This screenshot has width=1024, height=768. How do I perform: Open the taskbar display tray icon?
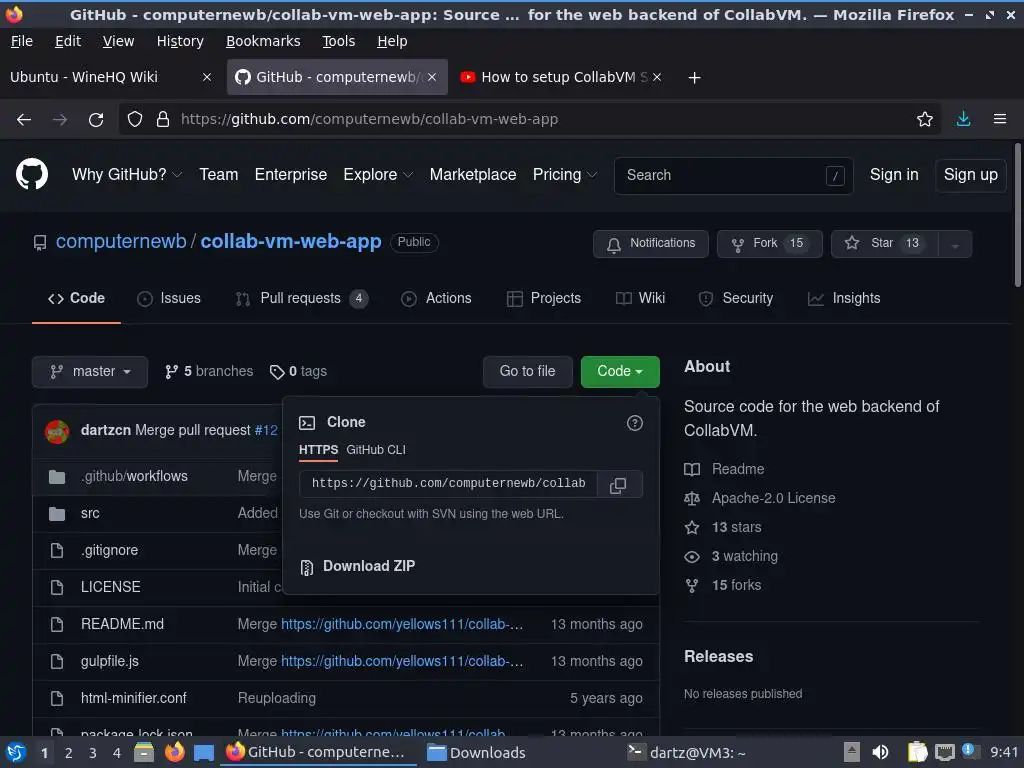(944, 752)
